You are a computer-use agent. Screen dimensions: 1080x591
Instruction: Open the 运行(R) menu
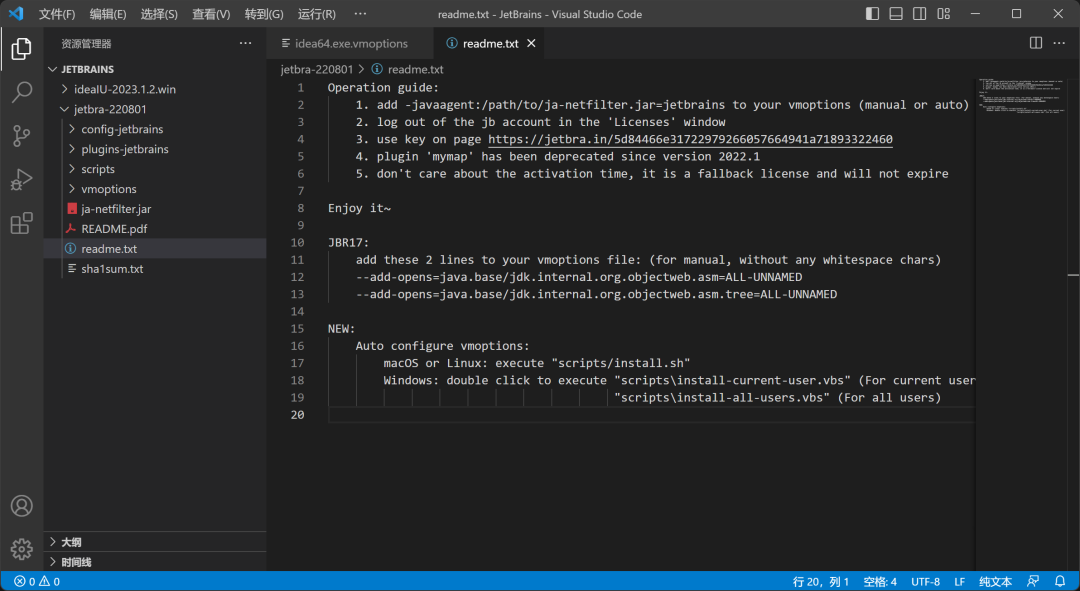coord(317,14)
